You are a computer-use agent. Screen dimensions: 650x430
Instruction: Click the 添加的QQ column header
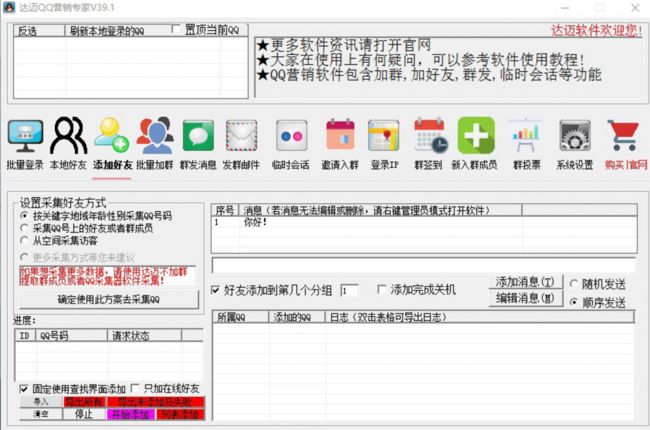click(x=296, y=317)
